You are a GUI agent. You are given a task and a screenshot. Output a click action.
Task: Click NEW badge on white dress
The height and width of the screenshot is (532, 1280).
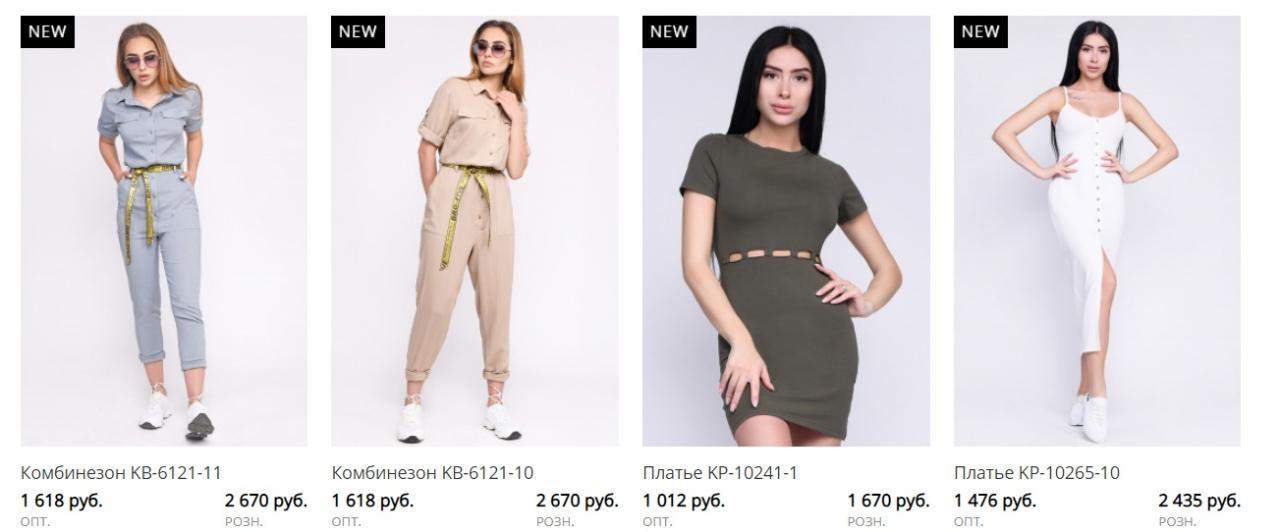pyautogui.click(x=981, y=31)
